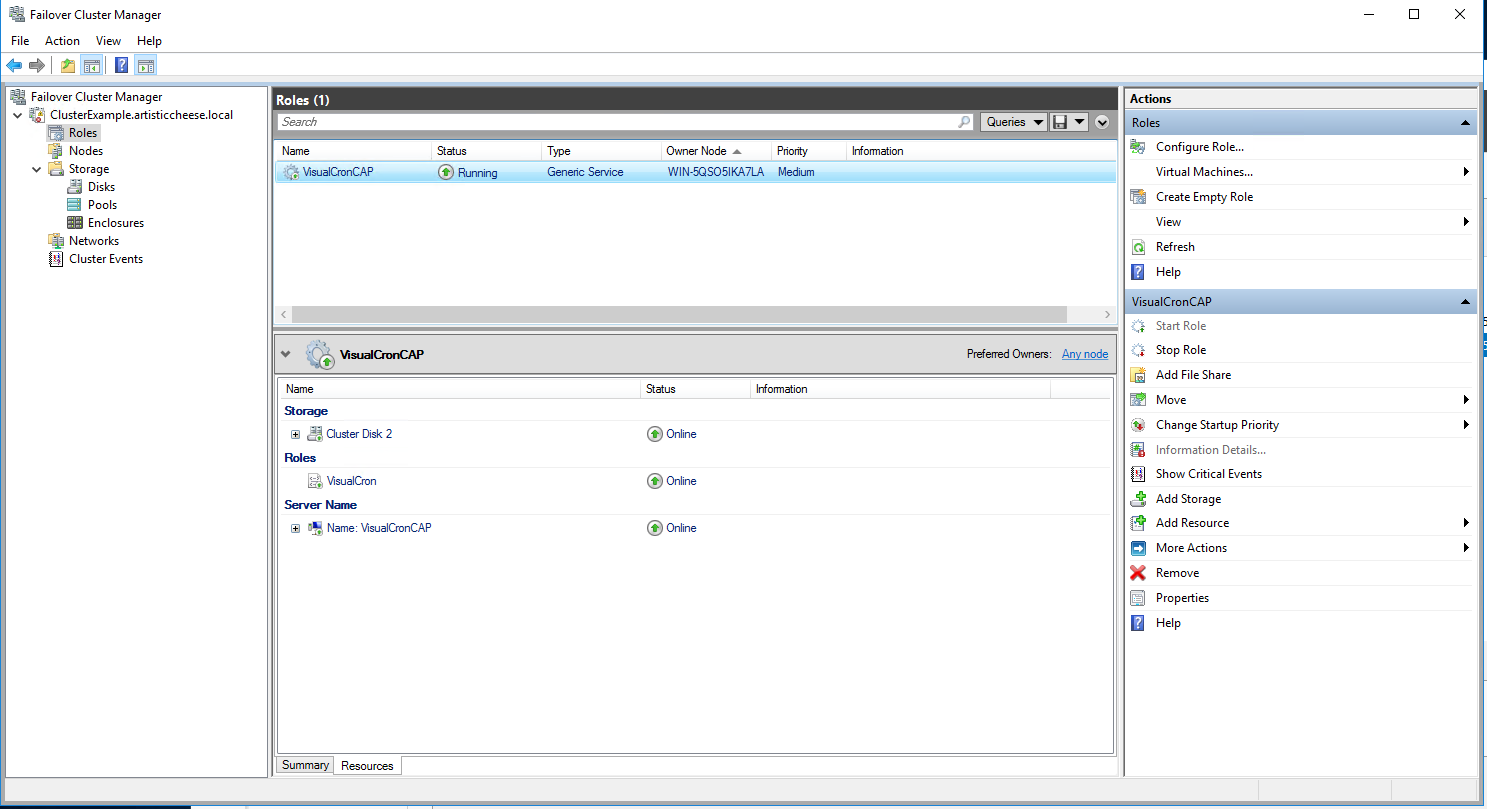Click the Properties icon in Actions
Image resolution: width=1487 pixels, height=809 pixels.
tap(1138, 598)
